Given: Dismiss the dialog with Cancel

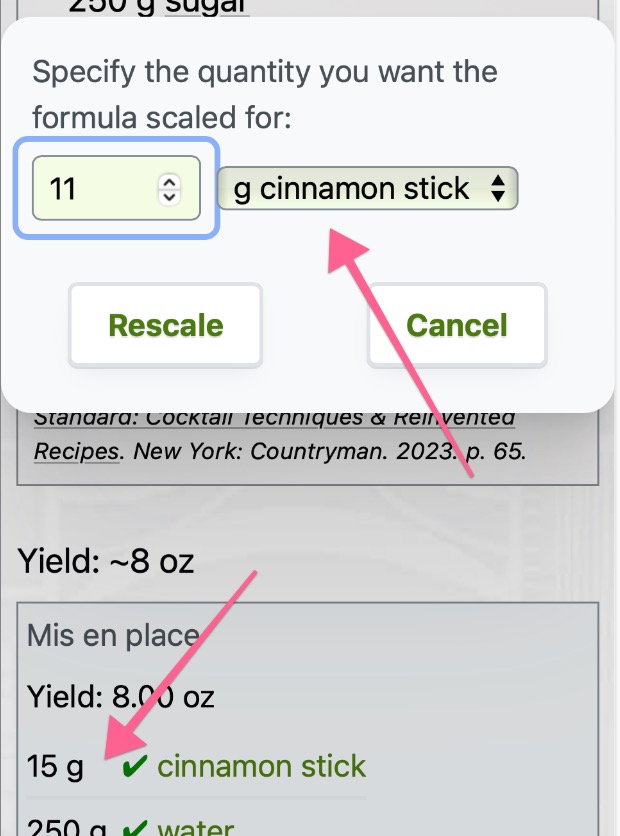Looking at the screenshot, I should click(x=457, y=325).
